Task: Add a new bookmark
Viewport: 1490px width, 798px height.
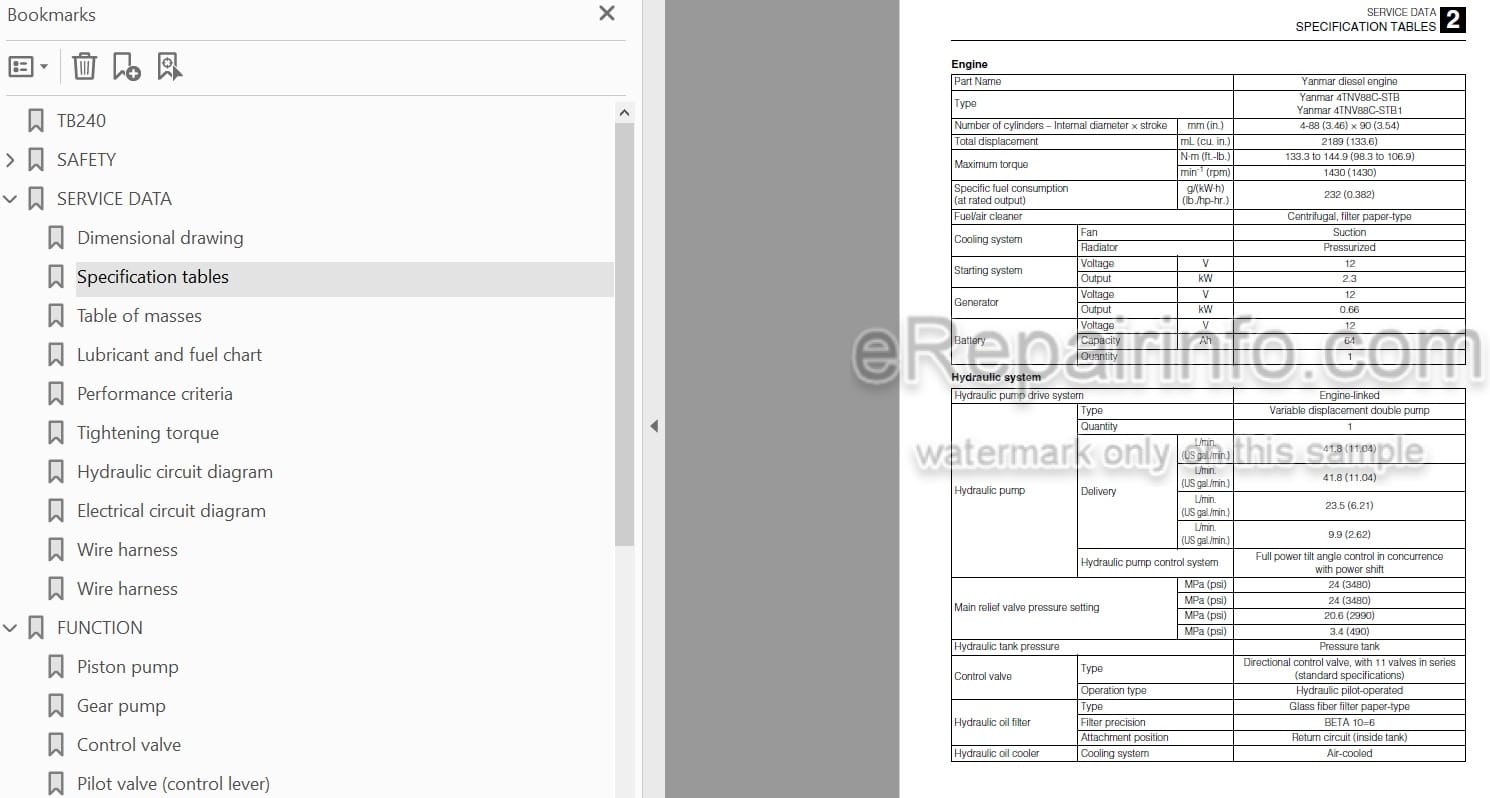Action: (126, 67)
